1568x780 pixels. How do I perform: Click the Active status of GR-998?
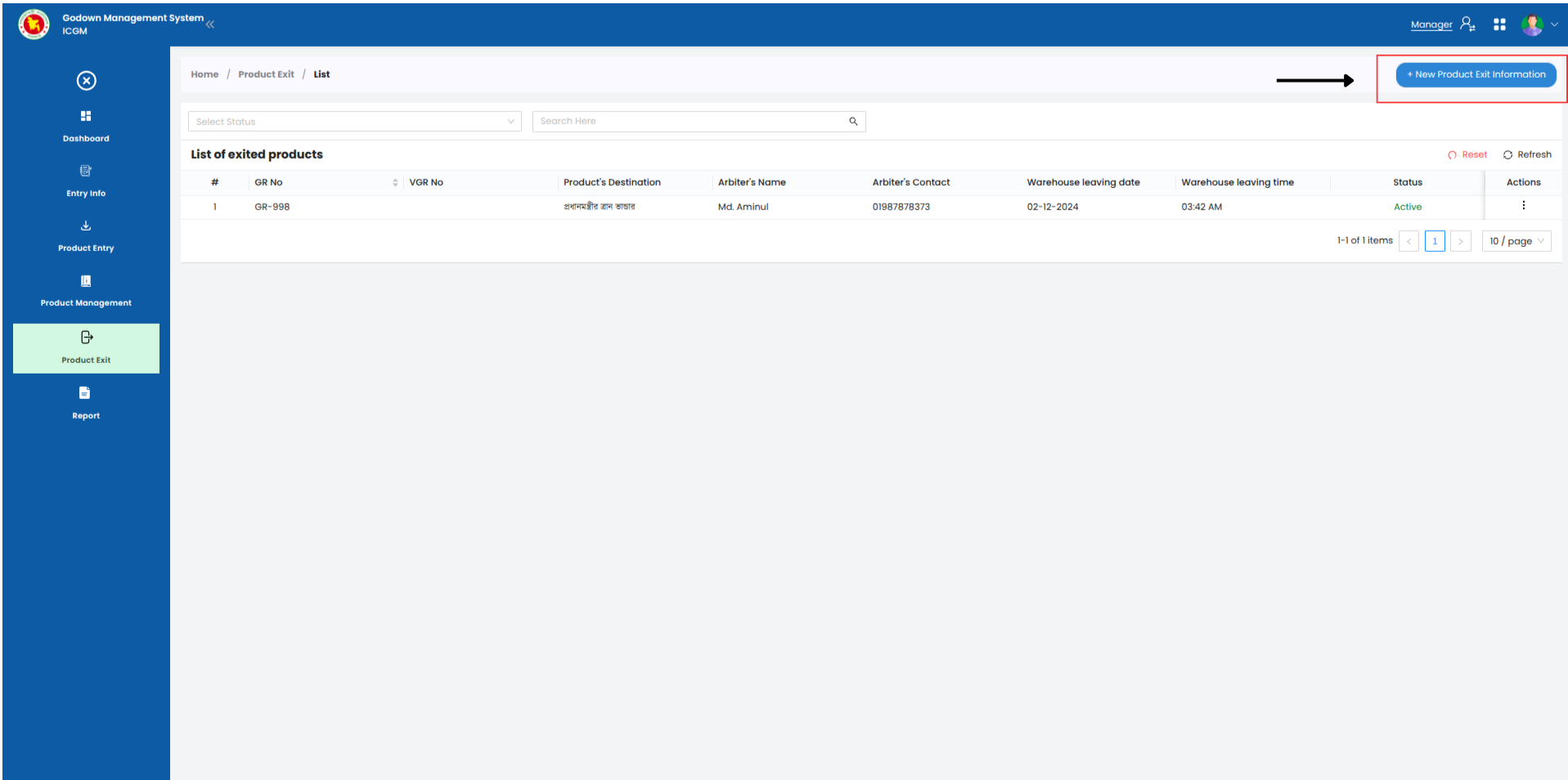click(x=1408, y=207)
